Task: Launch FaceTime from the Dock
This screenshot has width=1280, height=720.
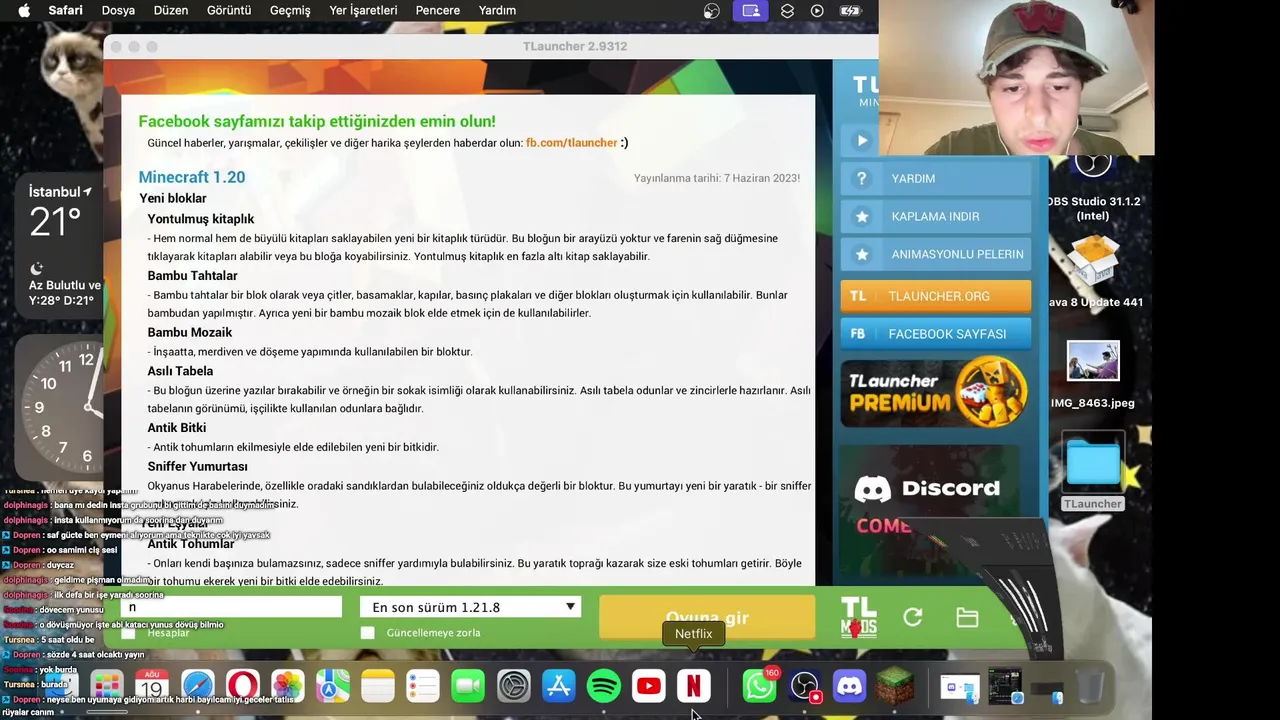Action: coord(468,686)
